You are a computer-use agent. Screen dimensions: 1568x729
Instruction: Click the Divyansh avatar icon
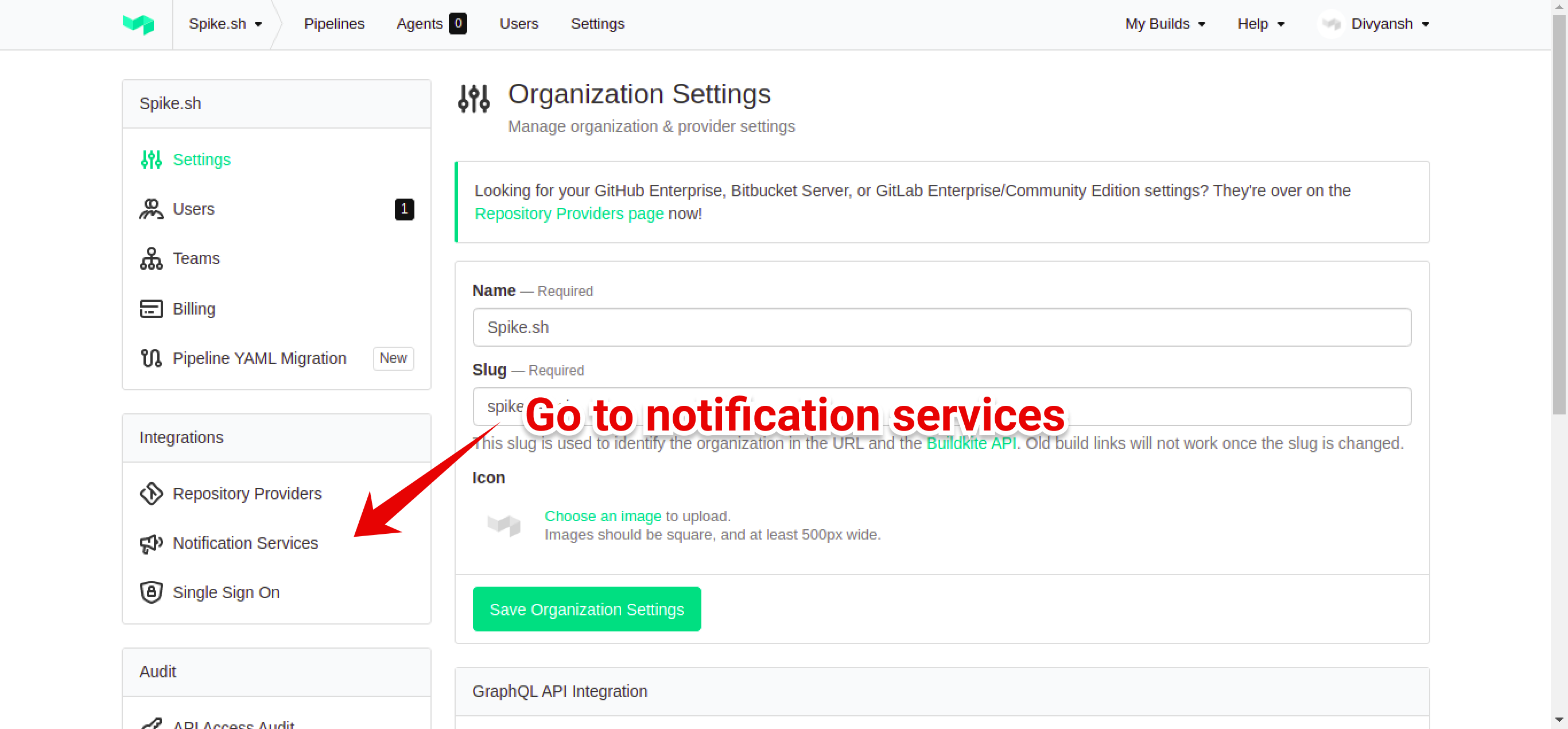click(1331, 24)
